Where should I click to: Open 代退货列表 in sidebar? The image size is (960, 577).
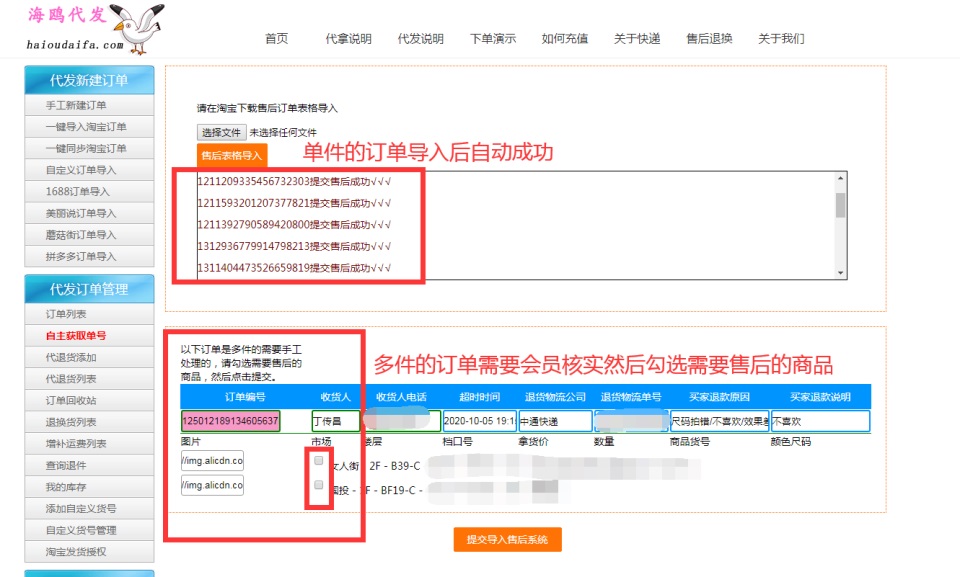[72, 379]
